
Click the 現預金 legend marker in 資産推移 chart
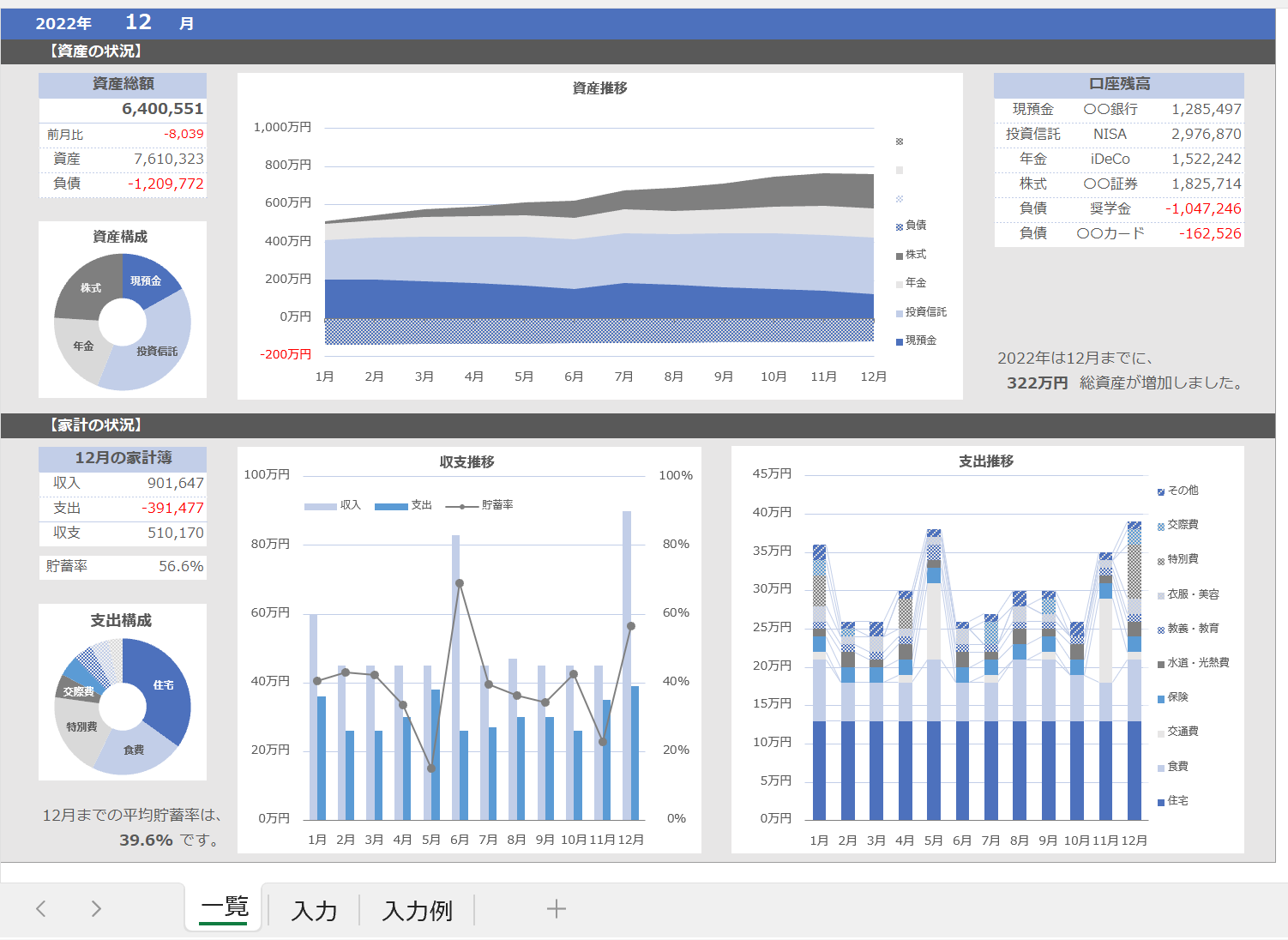pyautogui.click(x=900, y=341)
